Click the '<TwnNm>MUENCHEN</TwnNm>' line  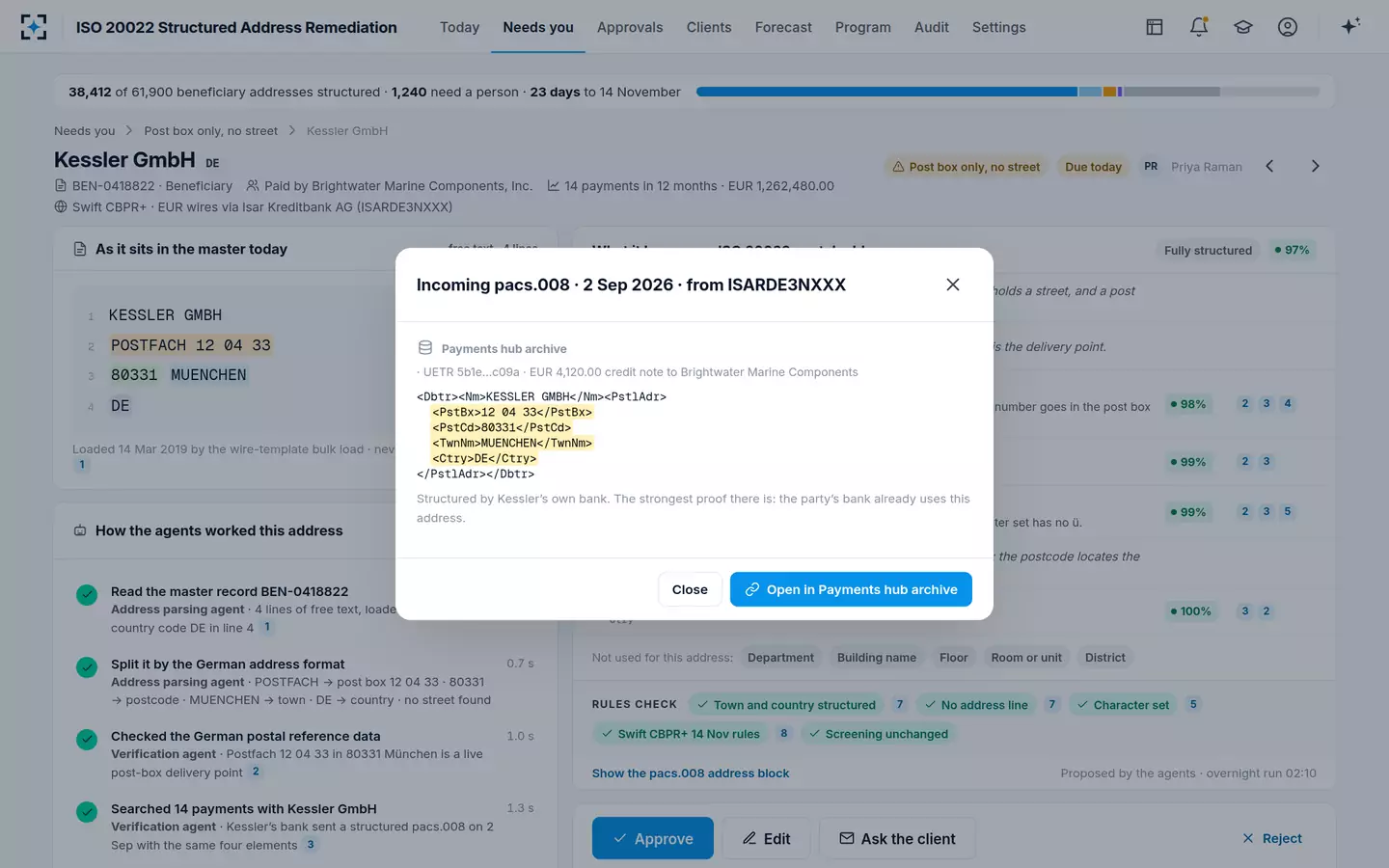(512, 443)
